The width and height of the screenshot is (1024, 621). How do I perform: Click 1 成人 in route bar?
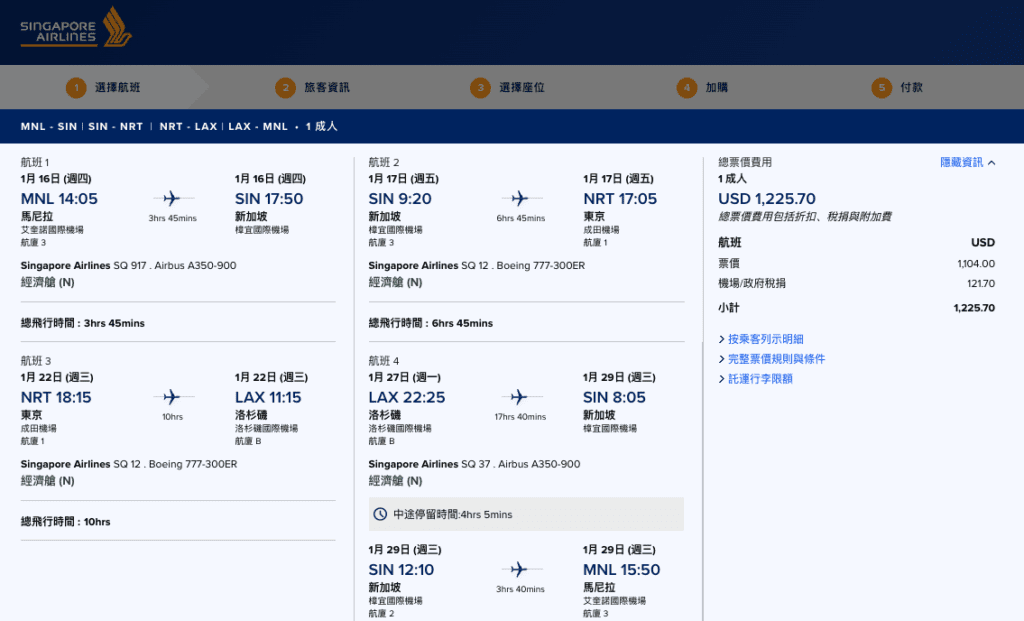[321, 127]
